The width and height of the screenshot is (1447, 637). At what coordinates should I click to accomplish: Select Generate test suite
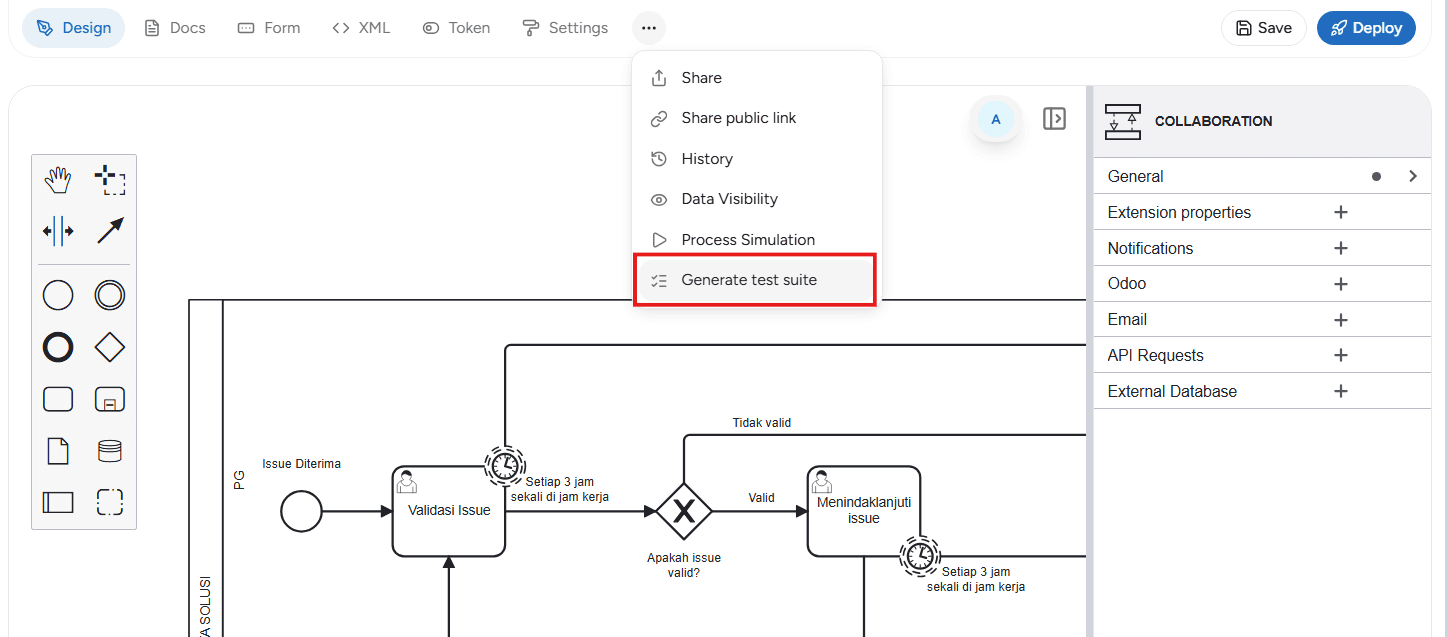pyautogui.click(x=757, y=280)
